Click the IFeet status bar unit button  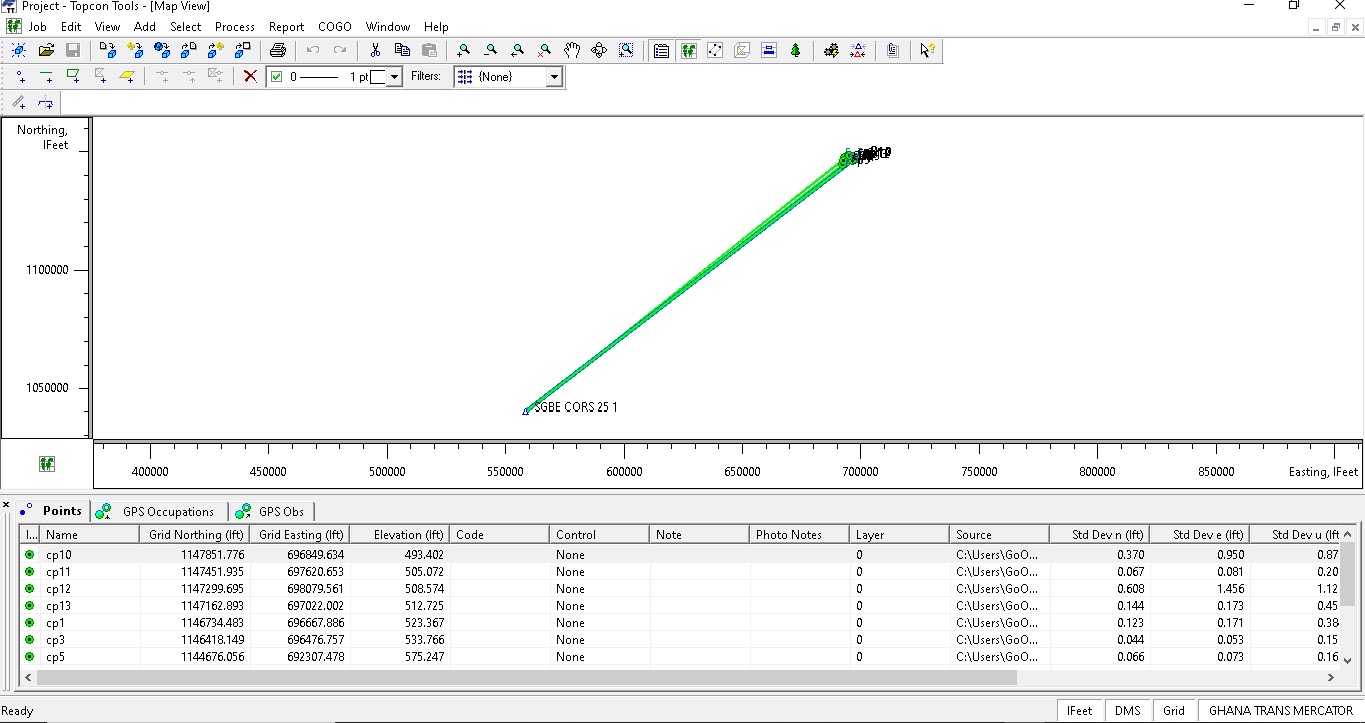click(x=1079, y=711)
